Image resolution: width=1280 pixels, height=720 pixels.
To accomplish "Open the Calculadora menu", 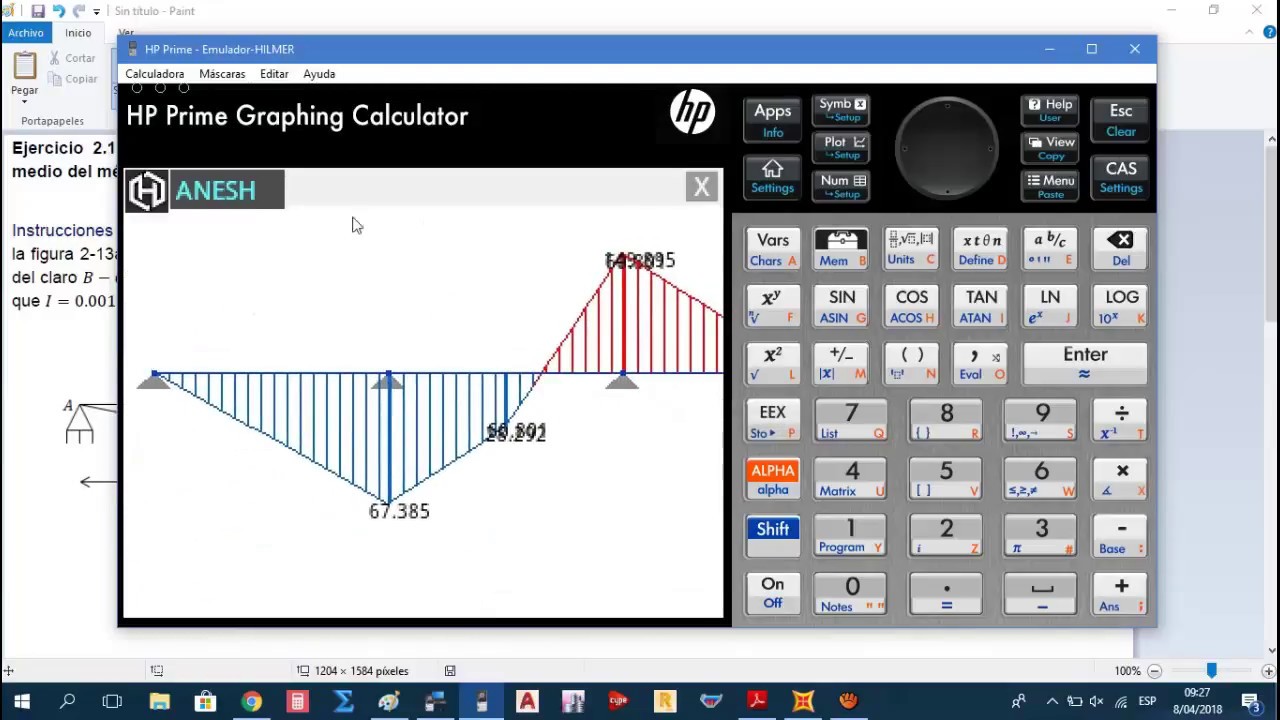I will [x=154, y=74].
